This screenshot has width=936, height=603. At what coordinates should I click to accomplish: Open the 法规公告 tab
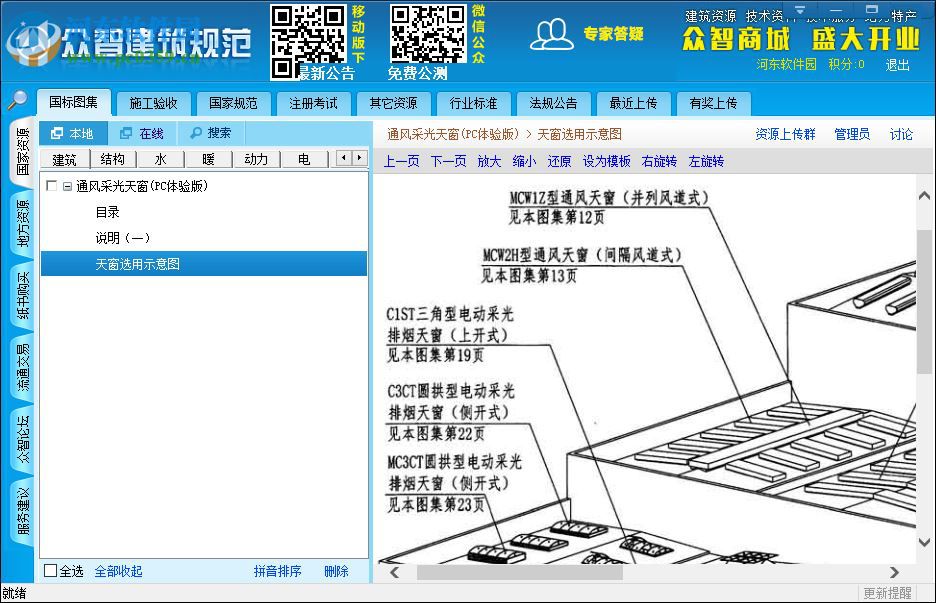[552, 103]
